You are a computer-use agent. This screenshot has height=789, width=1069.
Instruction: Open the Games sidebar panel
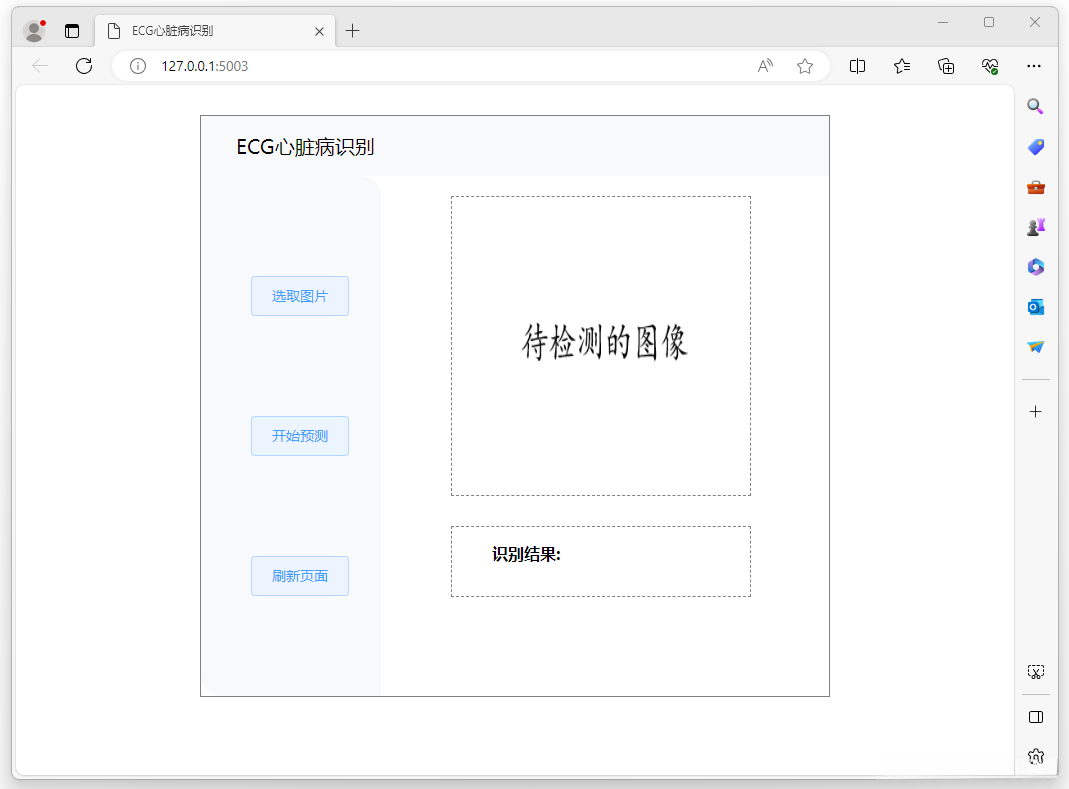[1035, 227]
